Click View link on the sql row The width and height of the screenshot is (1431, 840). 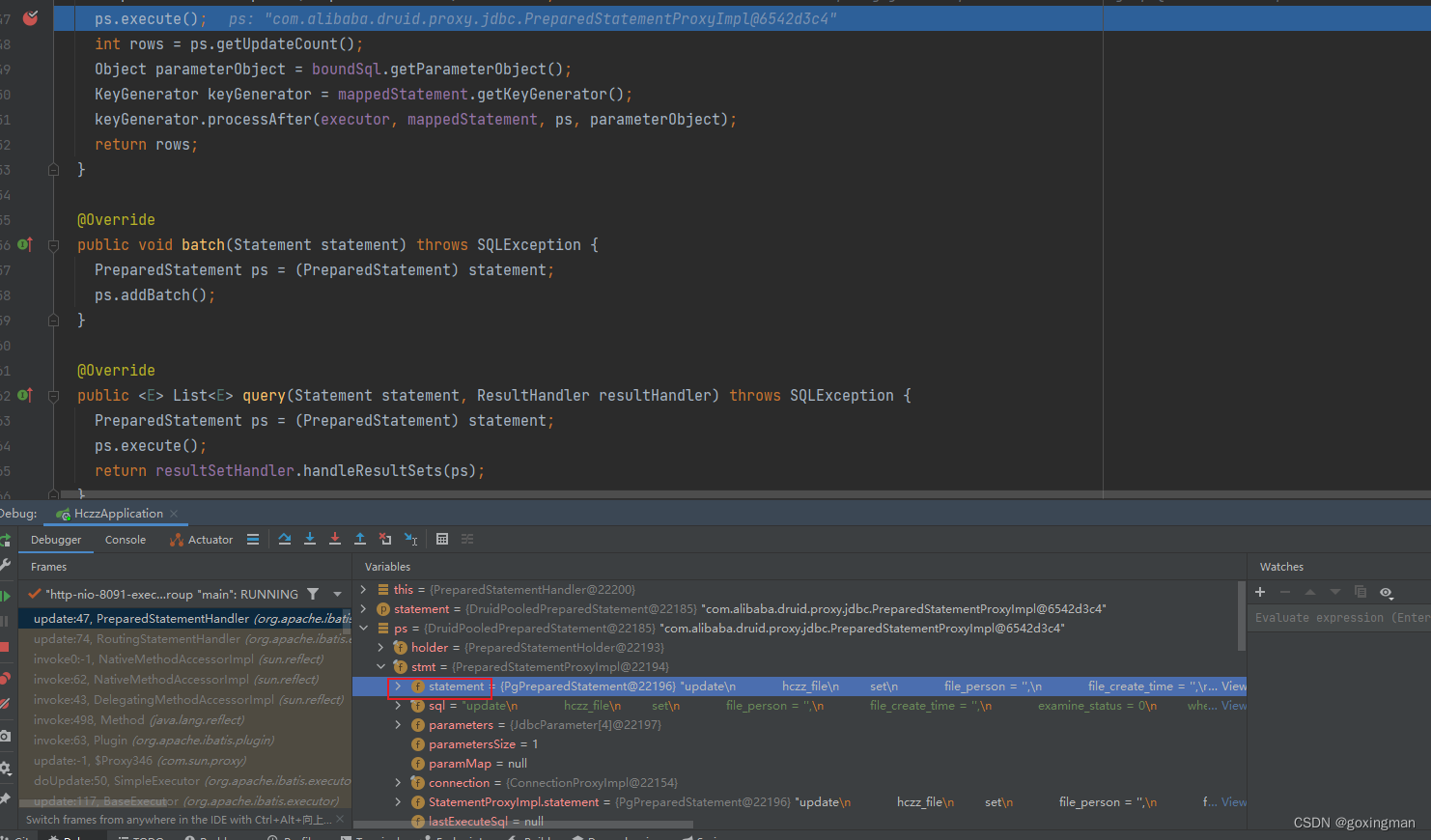coord(1233,706)
